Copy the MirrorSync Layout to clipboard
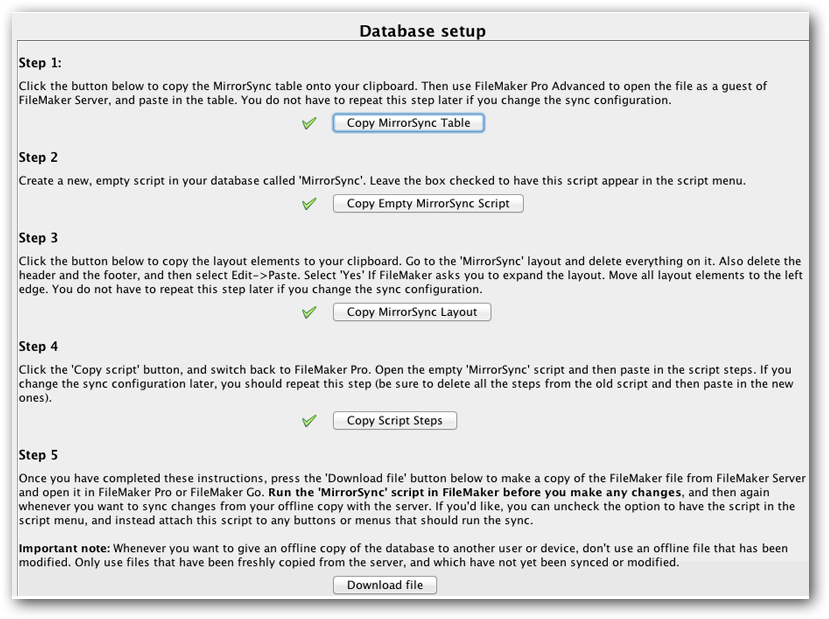829x619 pixels. 412,312
